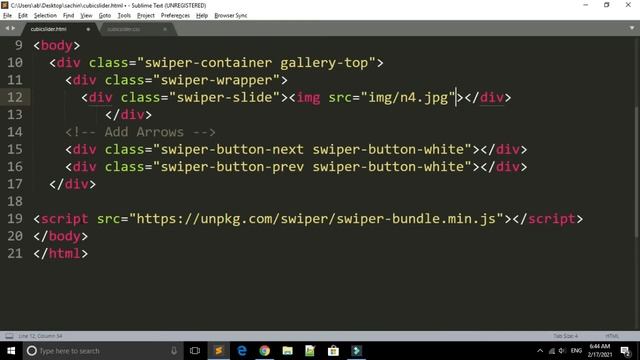This screenshot has height=360, width=640.
Task: Click the Cortana search circle icon
Action: coord(31,351)
